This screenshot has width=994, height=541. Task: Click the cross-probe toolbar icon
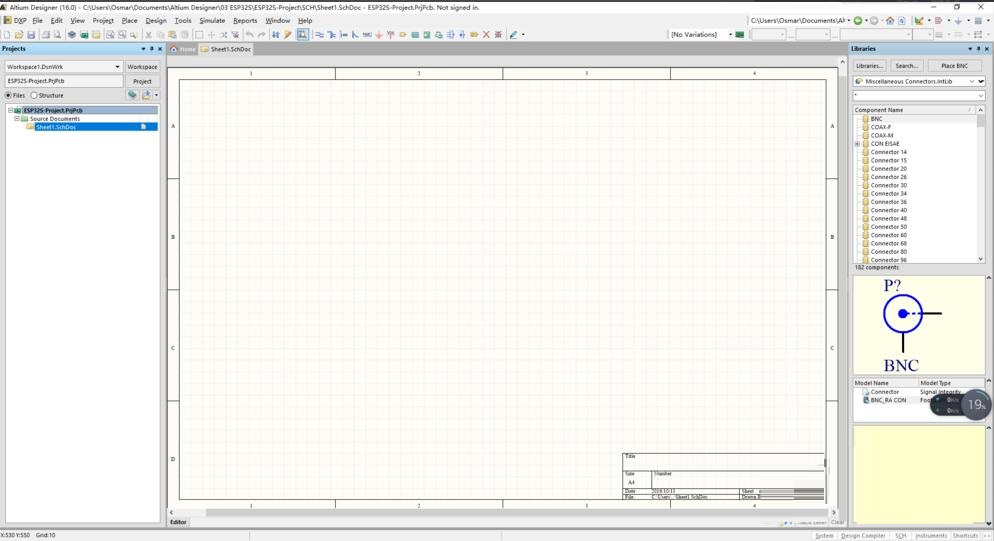click(288, 35)
